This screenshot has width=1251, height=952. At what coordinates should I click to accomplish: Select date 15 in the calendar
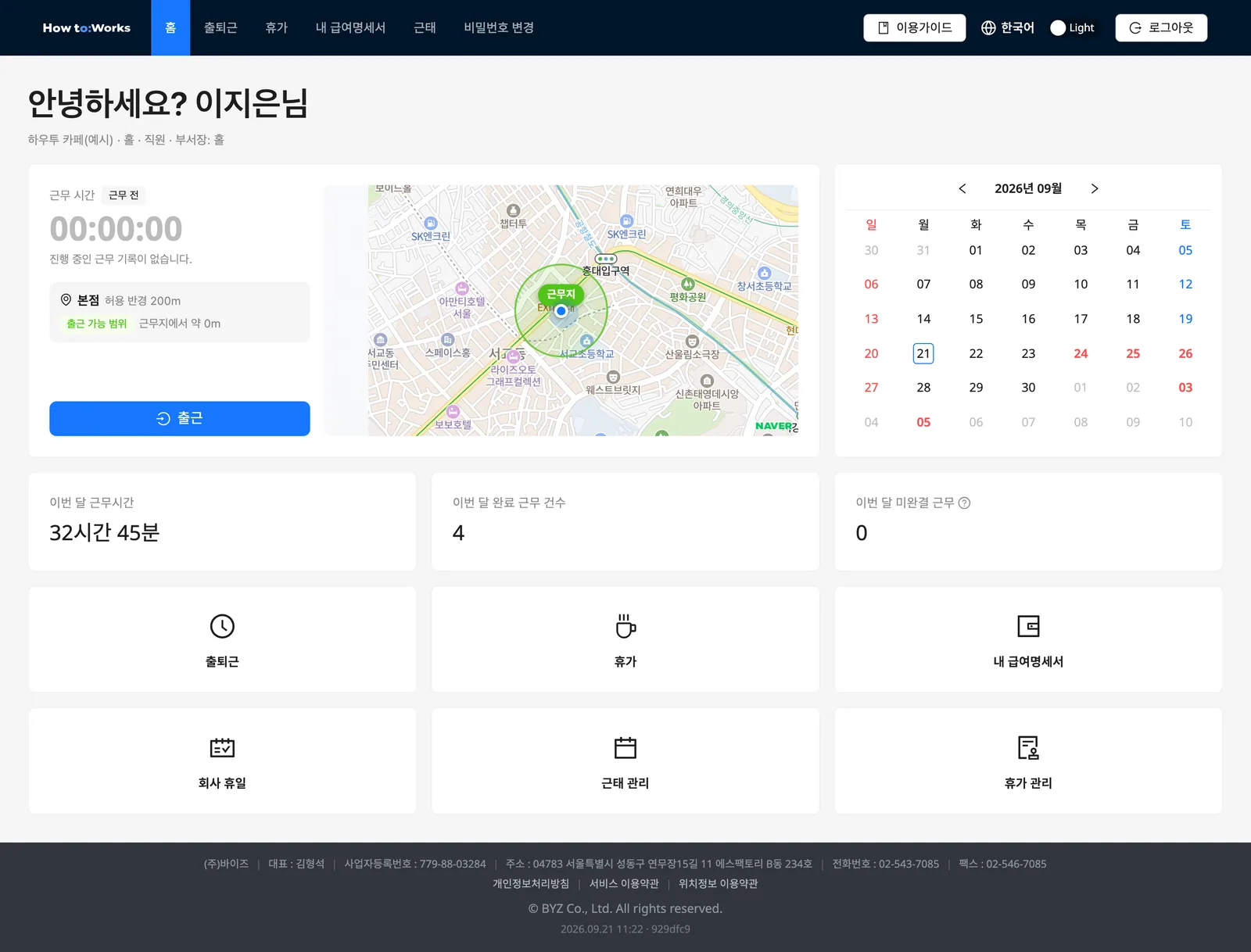[x=976, y=319]
